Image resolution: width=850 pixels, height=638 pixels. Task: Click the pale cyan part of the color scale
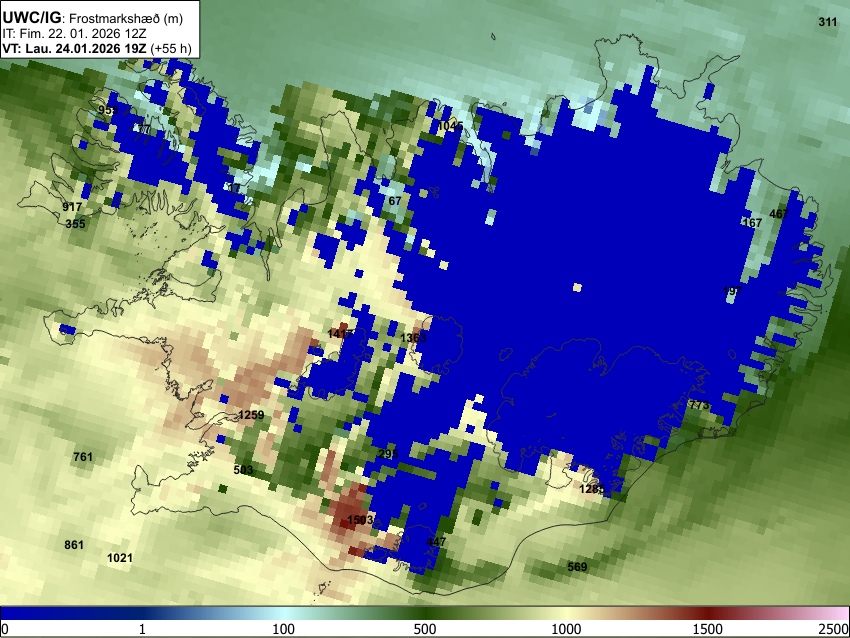pyautogui.click(x=283, y=613)
